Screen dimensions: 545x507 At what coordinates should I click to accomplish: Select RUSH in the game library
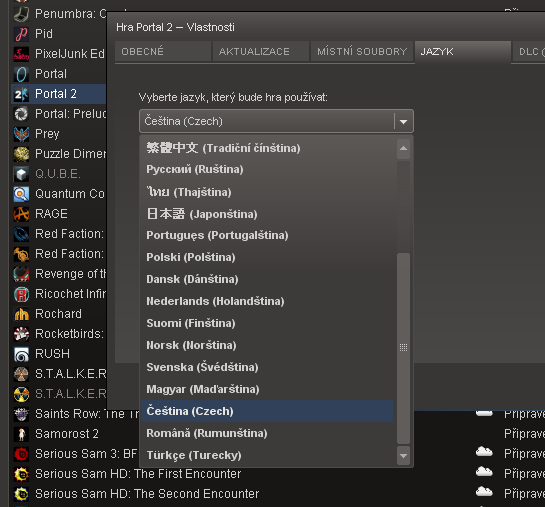[x=52, y=354]
